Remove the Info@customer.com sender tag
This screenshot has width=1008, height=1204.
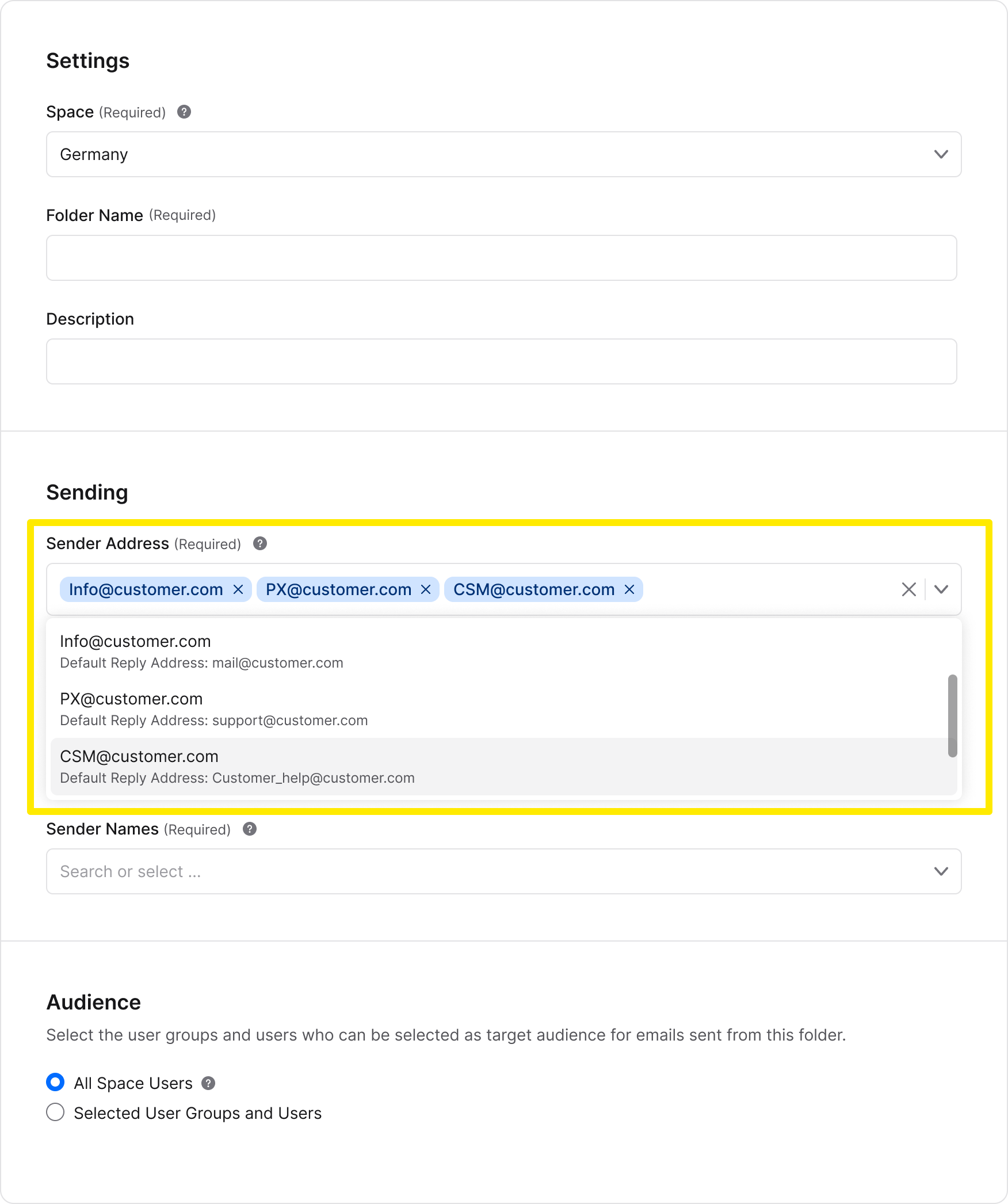click(x=238, y=589)
